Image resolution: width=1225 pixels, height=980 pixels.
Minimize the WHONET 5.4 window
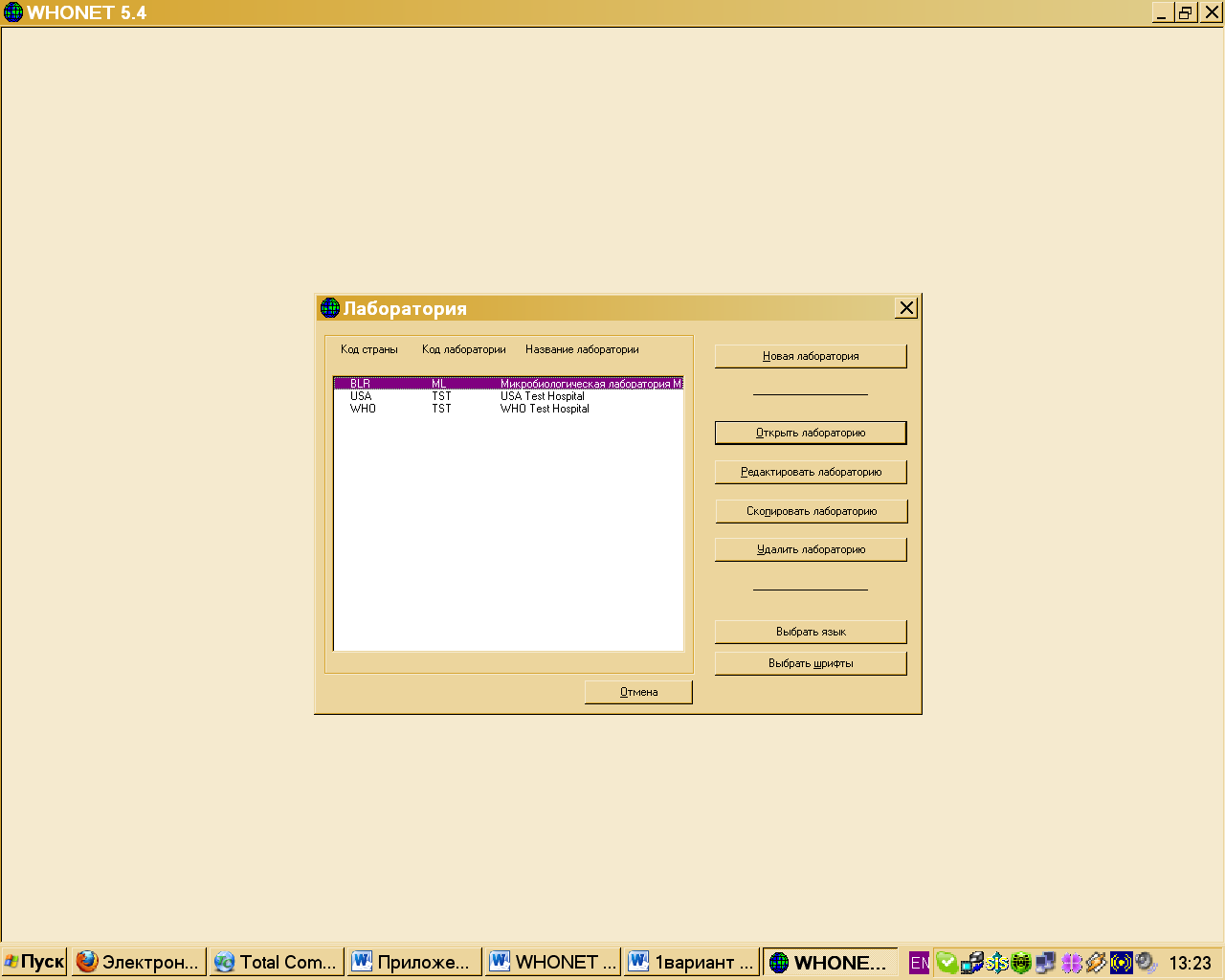point(1162,12)
